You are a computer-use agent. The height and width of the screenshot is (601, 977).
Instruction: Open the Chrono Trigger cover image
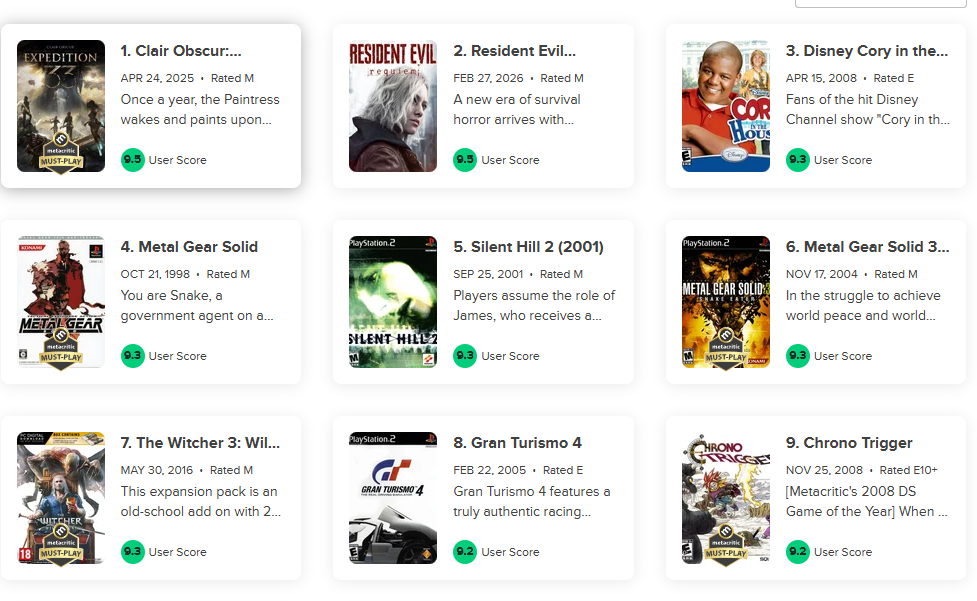click(725, 498)
